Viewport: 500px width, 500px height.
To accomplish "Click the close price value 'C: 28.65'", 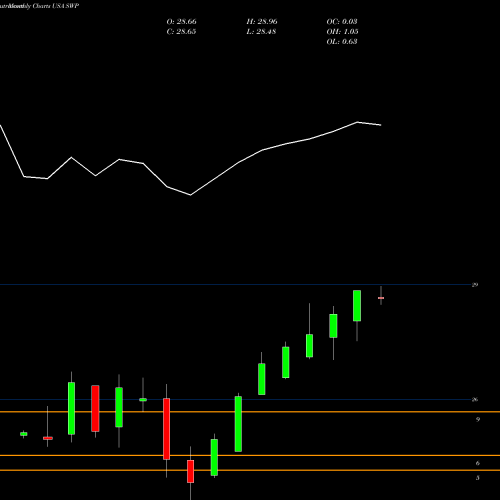I will pyautogui.click(x=181, y=32).
